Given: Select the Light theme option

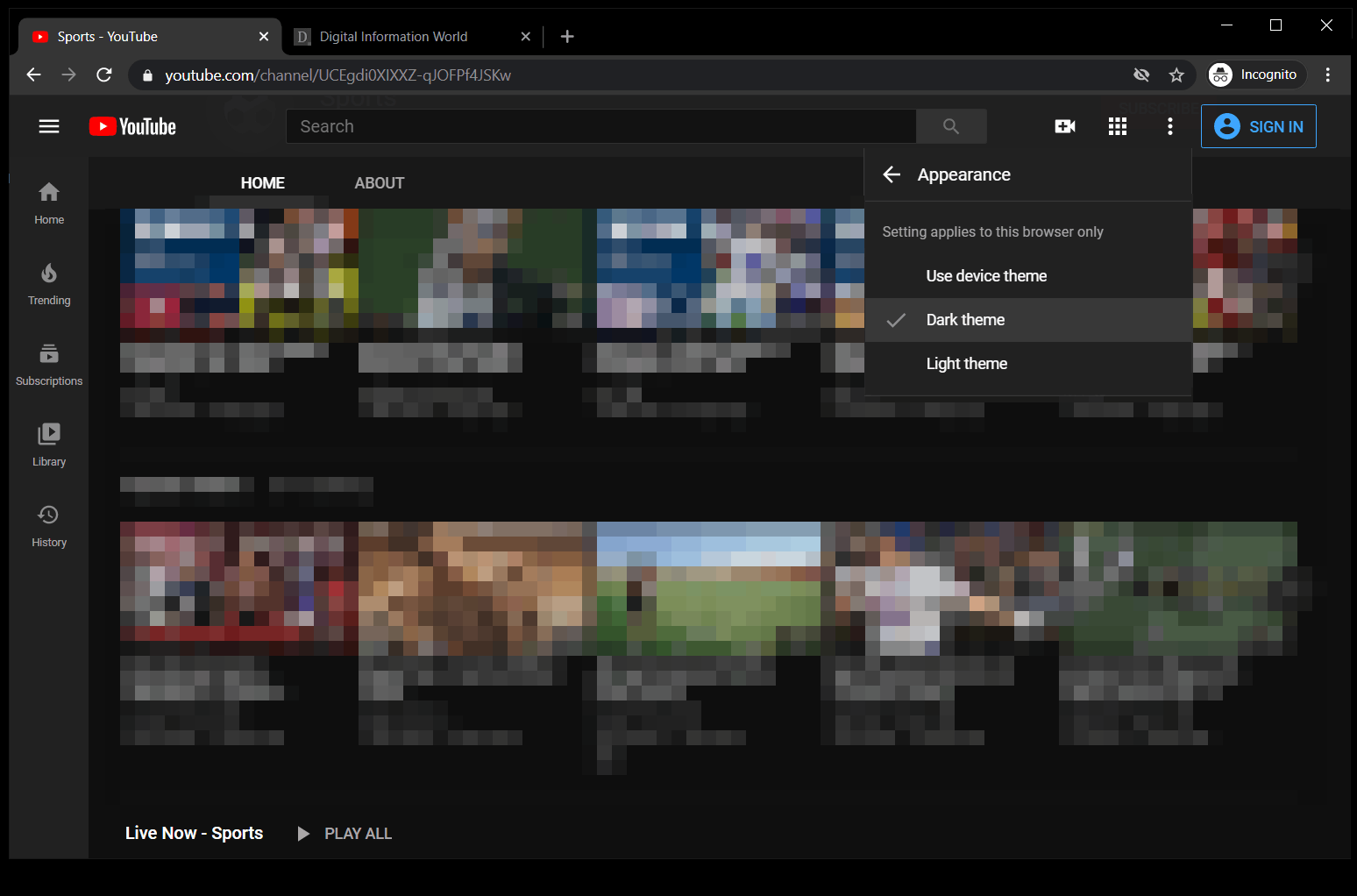Looking at the screenshot, I should point(966,363).
